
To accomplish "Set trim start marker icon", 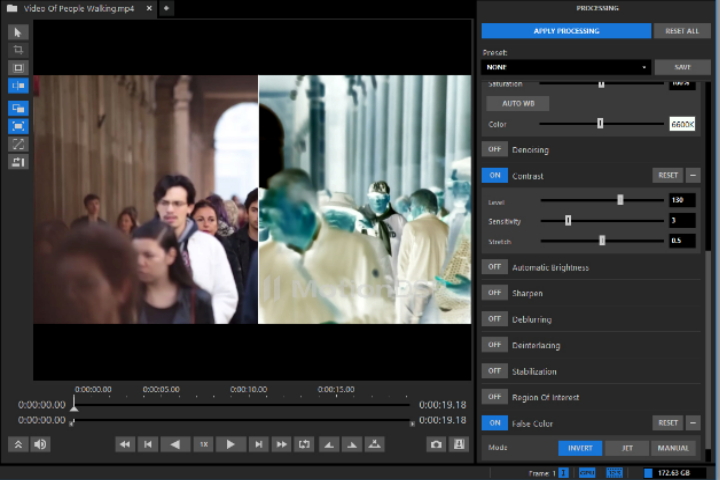I will point(329,444).
